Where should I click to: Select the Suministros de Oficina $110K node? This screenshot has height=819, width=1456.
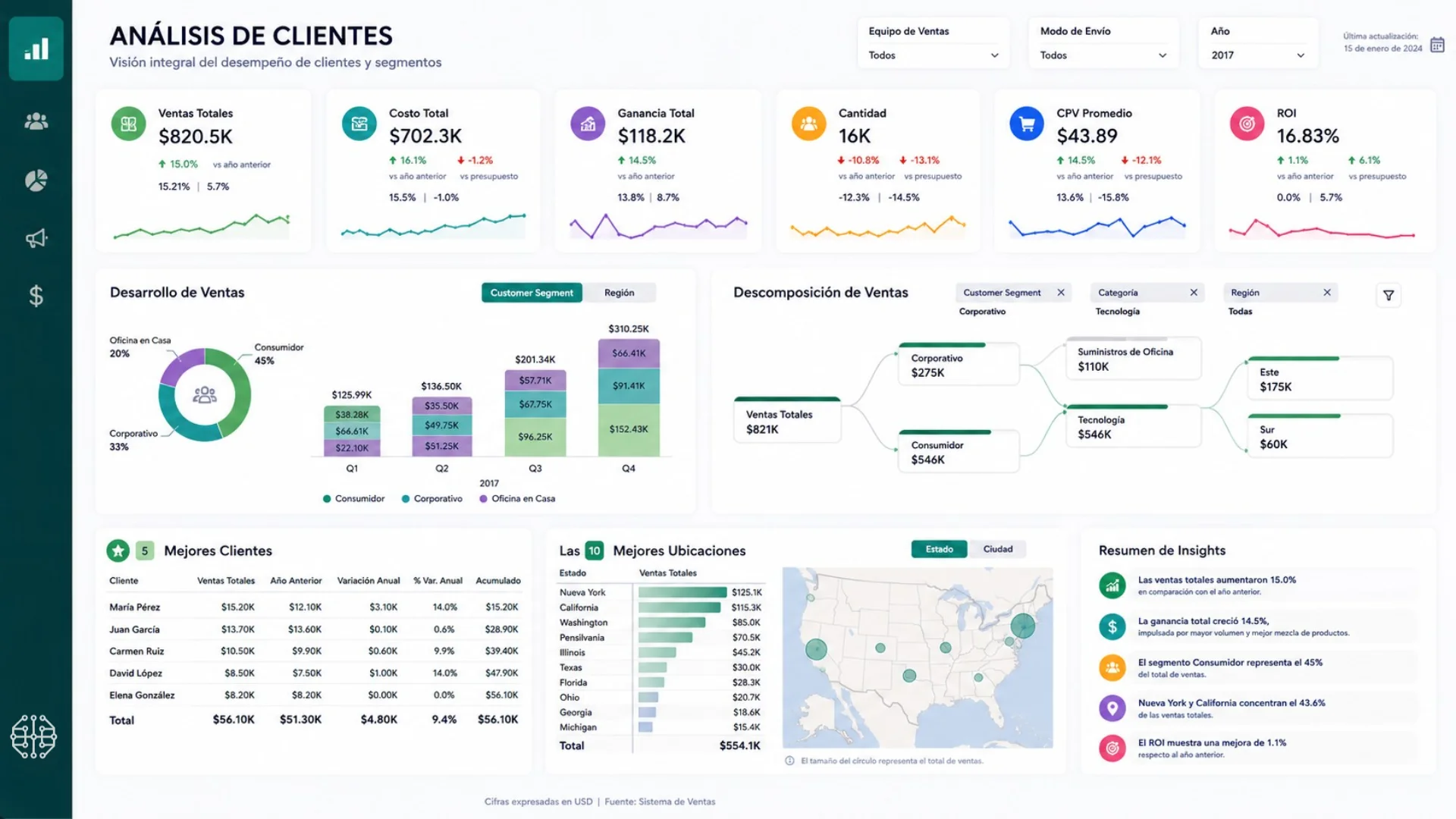[x=1133, y=358]
